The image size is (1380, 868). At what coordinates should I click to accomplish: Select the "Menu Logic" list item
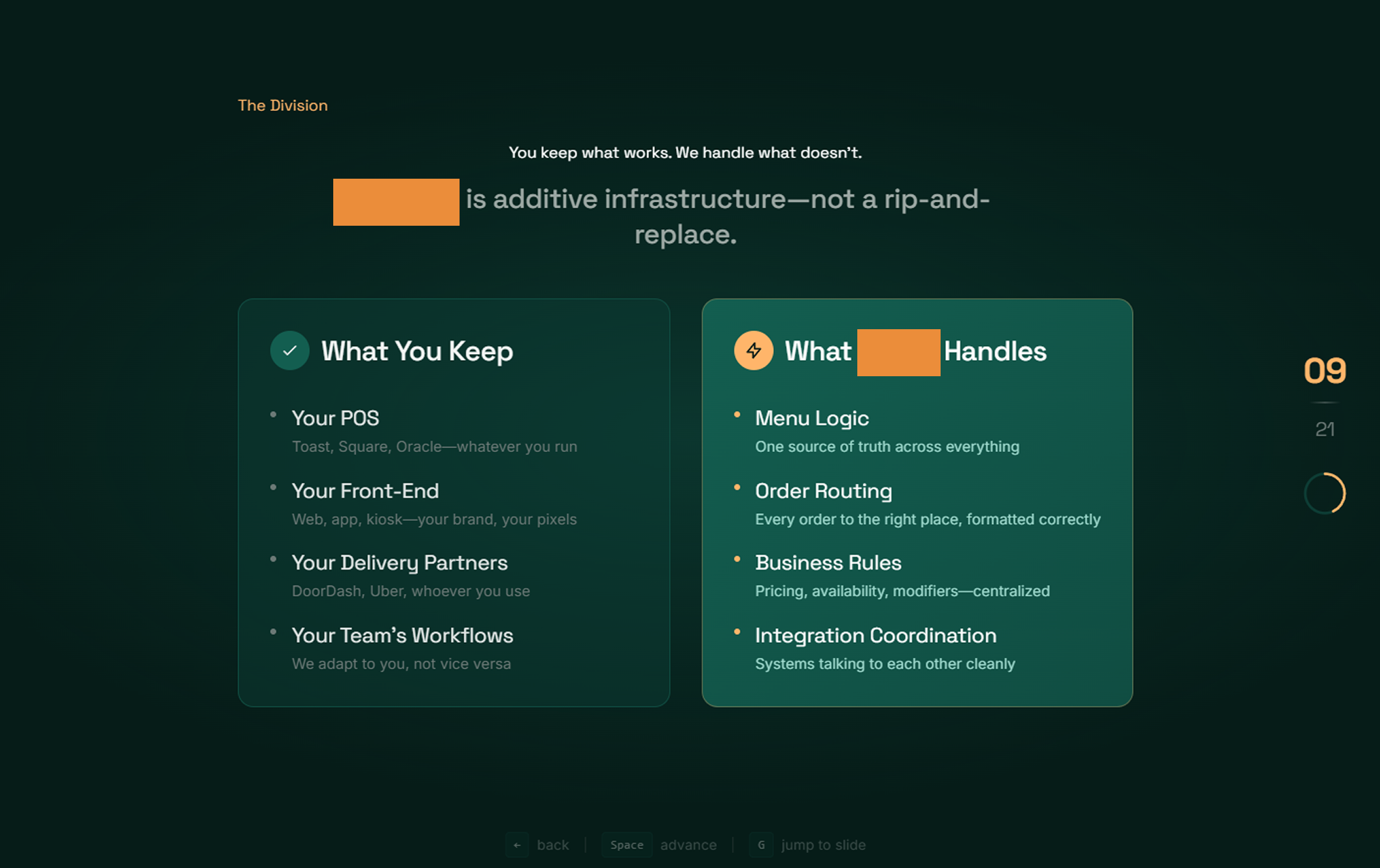click(x=812, y=419)
